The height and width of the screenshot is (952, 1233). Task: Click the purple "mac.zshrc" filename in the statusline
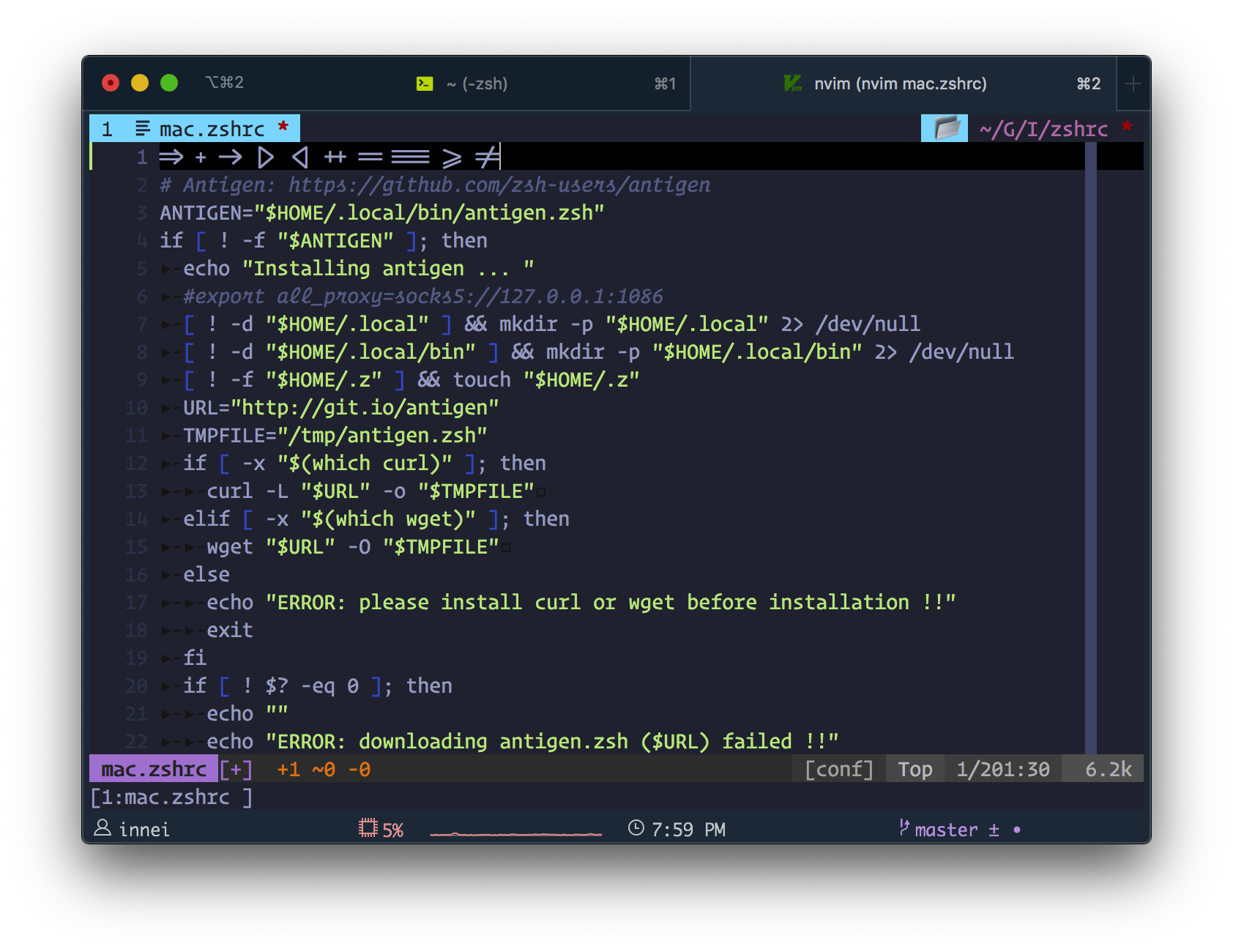point(154,769)
